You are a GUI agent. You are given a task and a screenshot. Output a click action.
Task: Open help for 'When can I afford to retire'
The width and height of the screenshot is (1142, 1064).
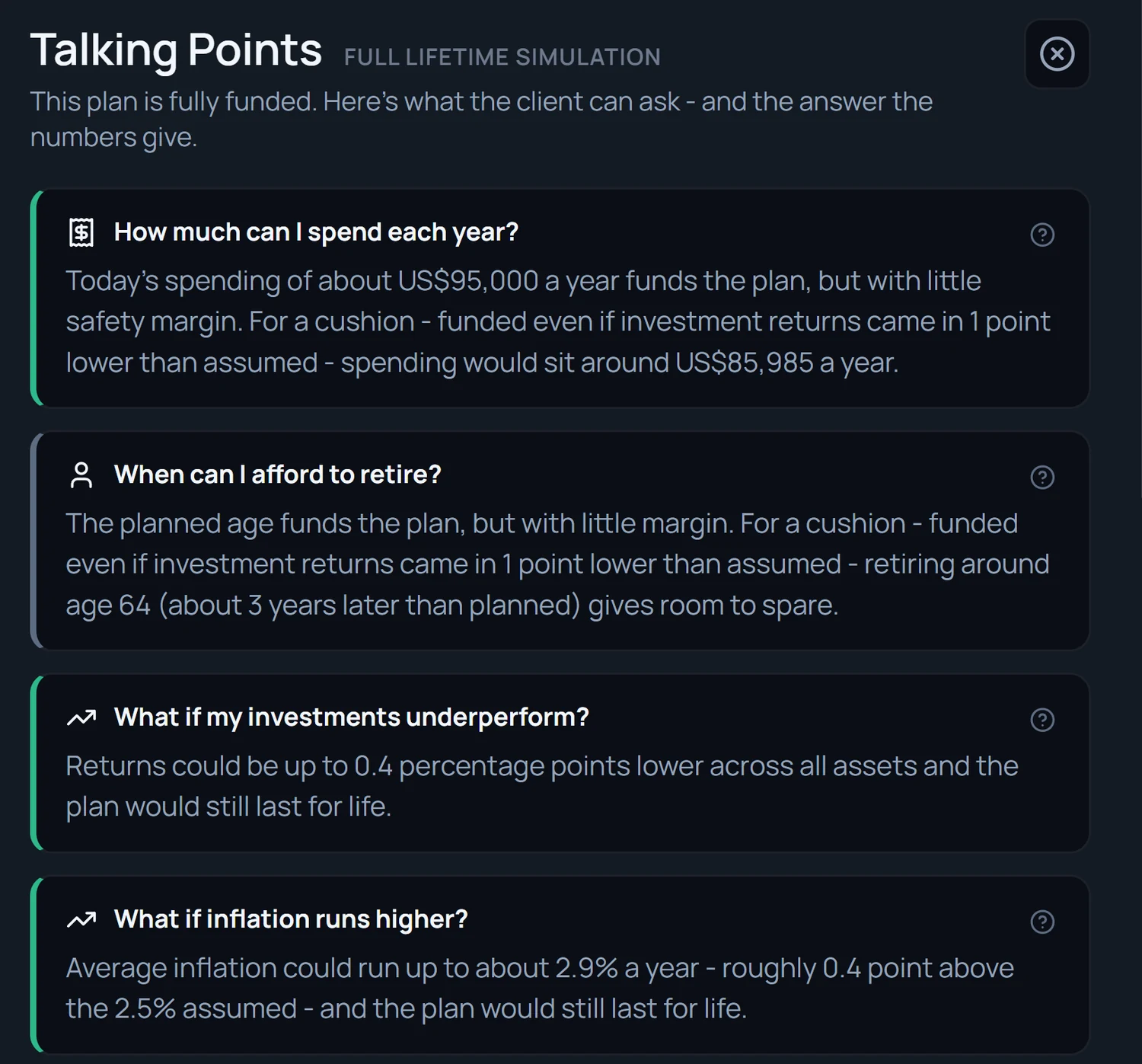pyautogui.click(x=1042, y=478)
